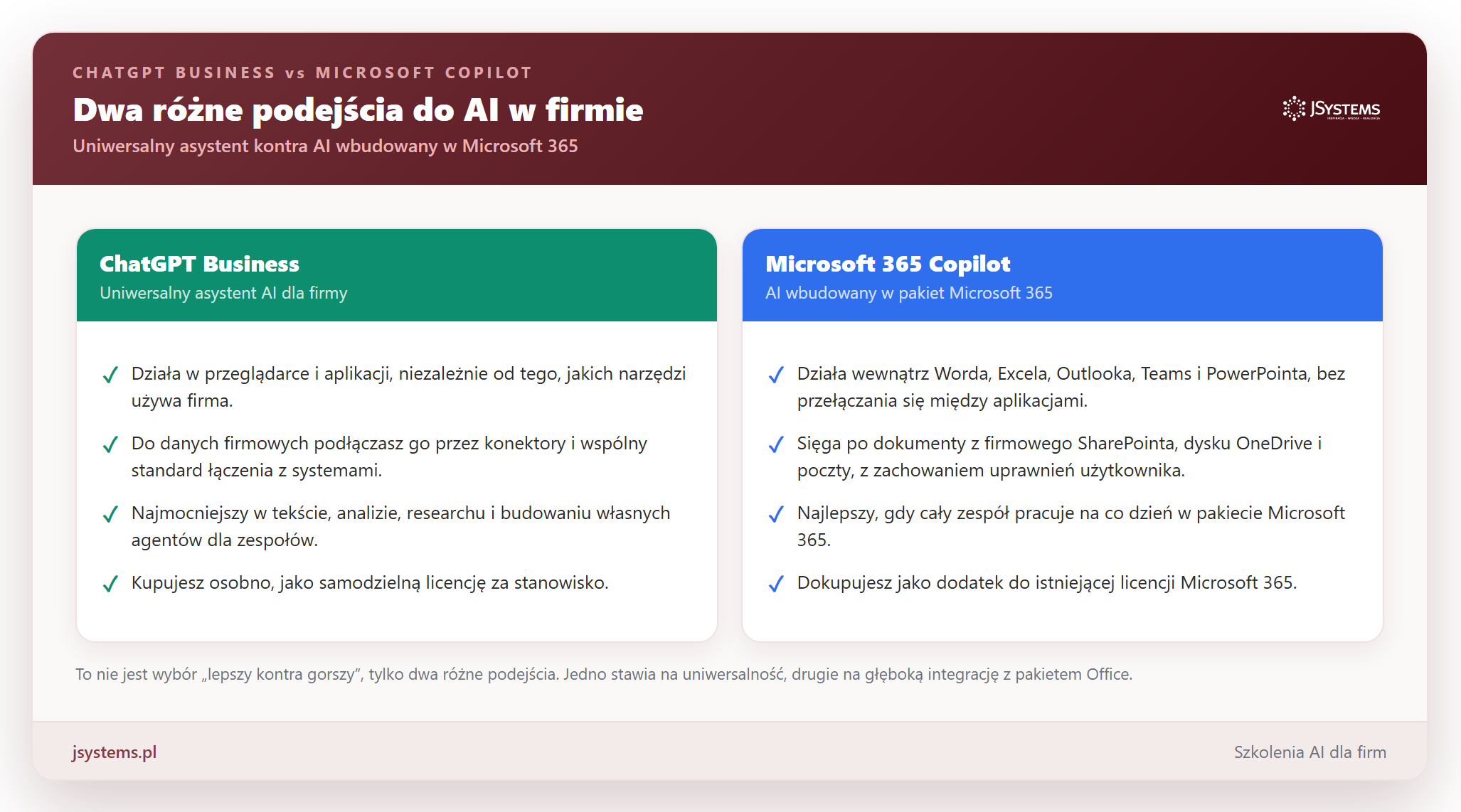The image size is (1461, 812).
Task: Click text 'Działa wewnątrz Worda, Excela, Outlooka'
Action: 1071,387
